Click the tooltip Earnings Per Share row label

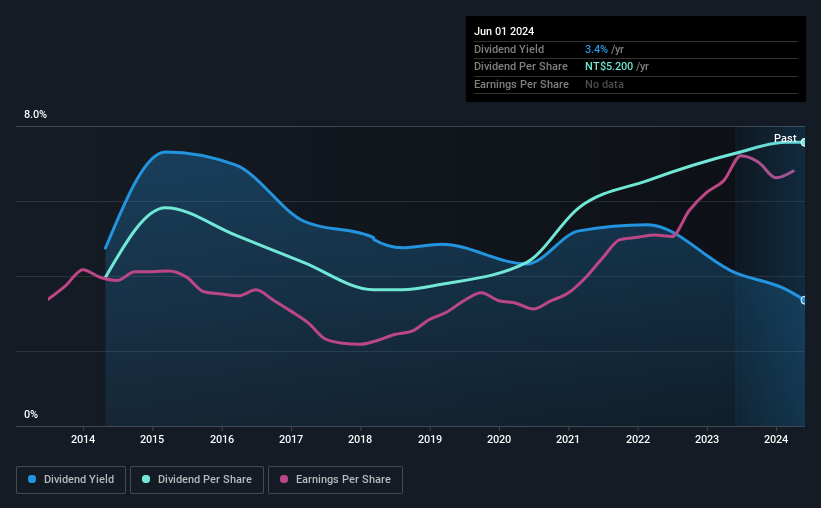pos(521,84)
